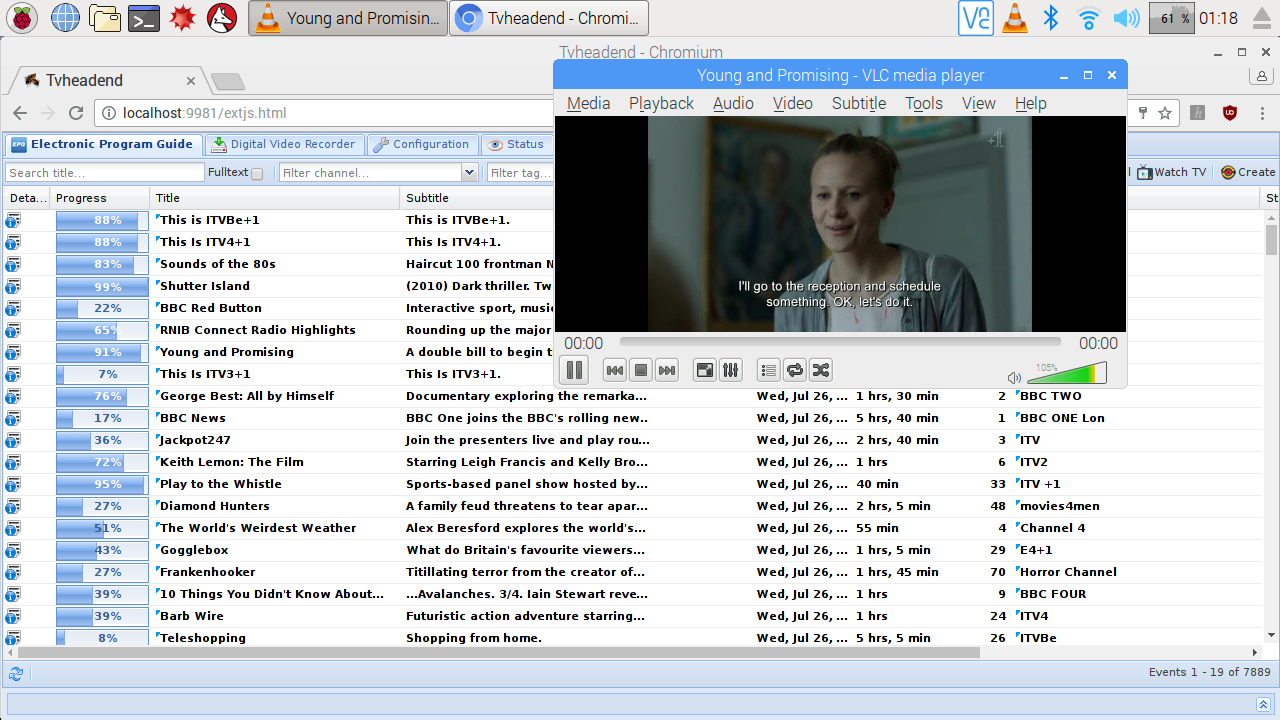Expand the Filter channel dropdown

(469, 173)
